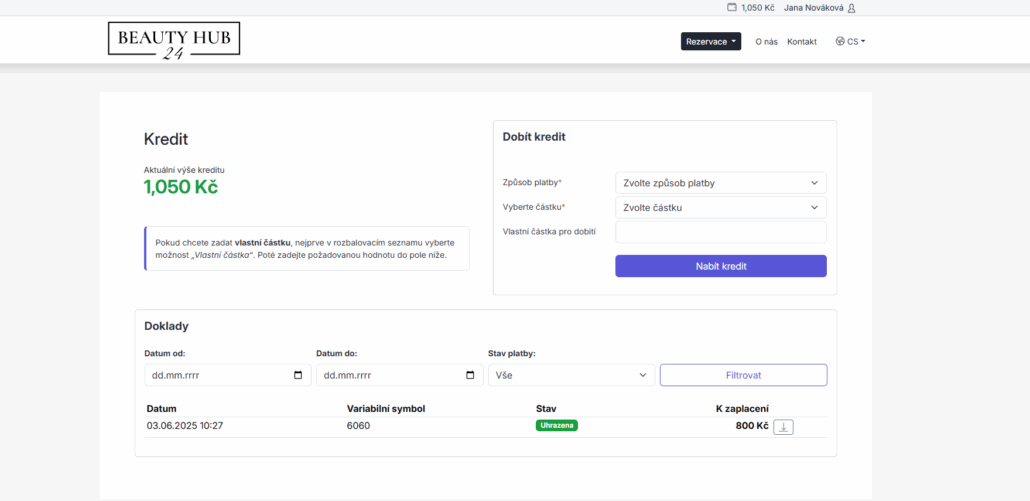Click the Beauty Hub 24 logo

point(174,40)
